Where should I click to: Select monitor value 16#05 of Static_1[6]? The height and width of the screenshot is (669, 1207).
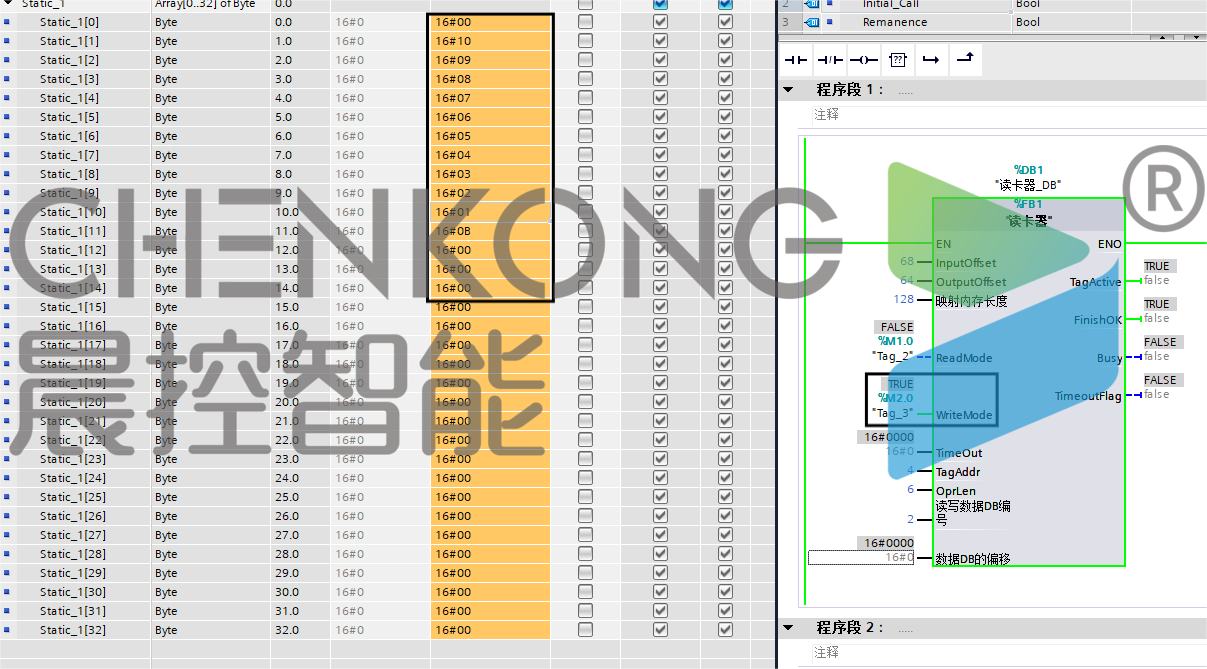(x=490, y=136)
